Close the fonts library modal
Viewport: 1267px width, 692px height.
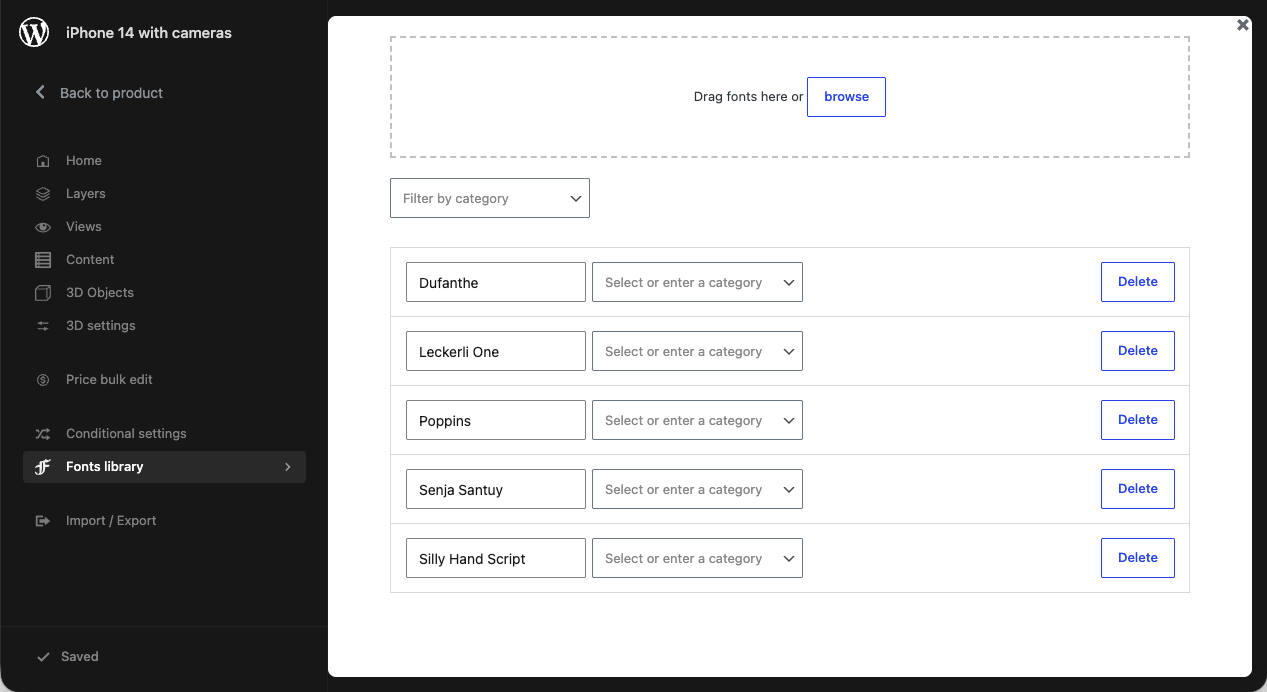tap(1243, 25)
